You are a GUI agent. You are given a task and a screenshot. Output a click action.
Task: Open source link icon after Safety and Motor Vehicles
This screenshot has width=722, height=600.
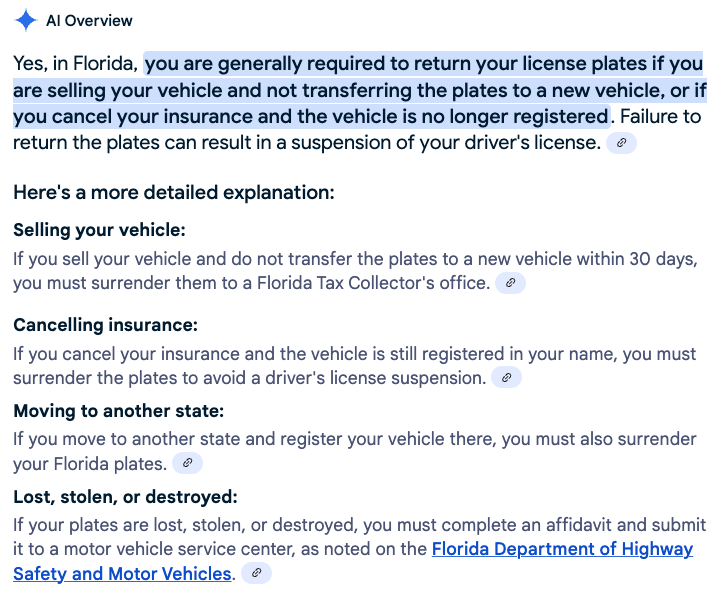256,573
